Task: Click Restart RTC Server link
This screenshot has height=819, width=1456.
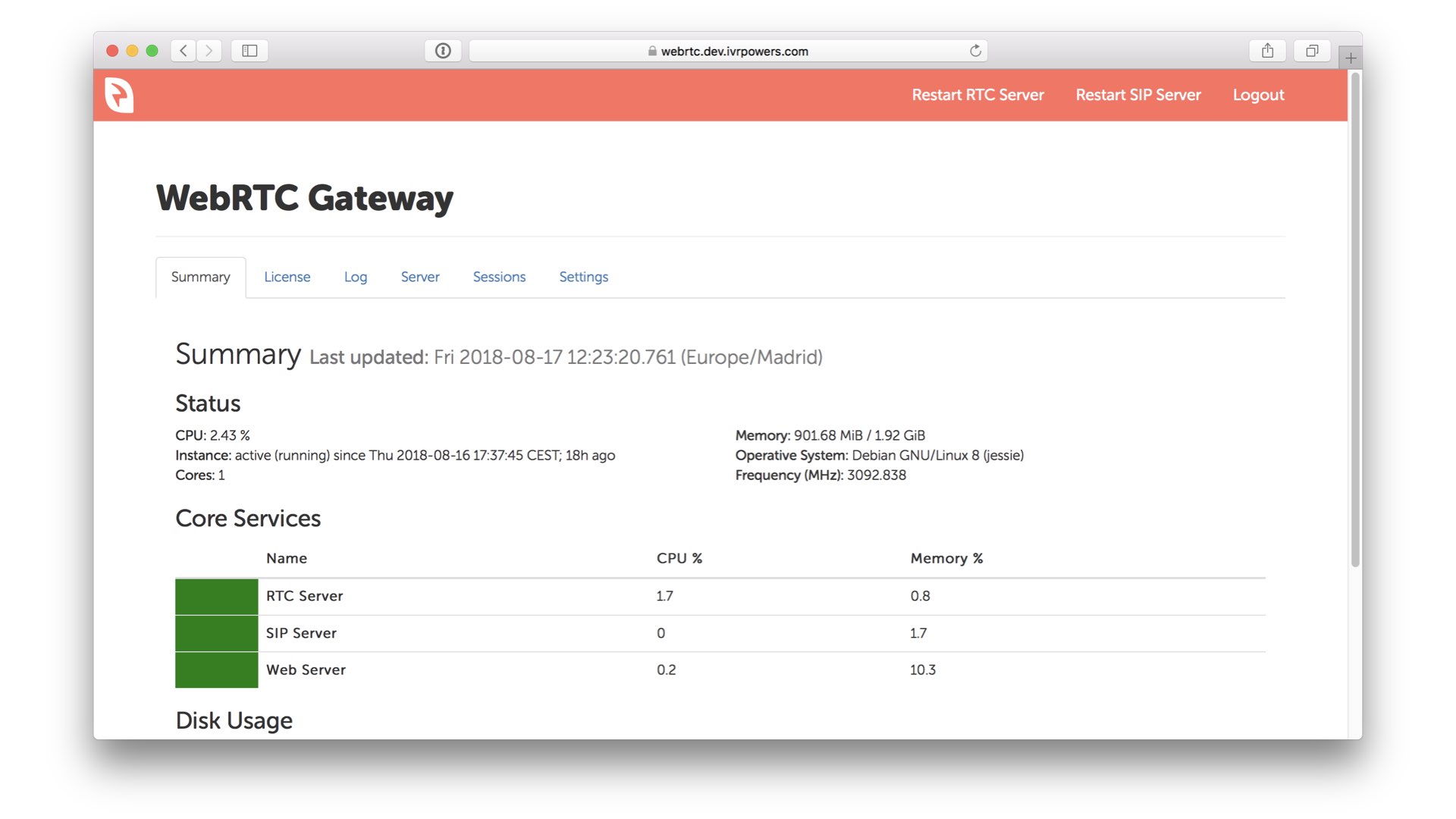Action: click(x=977, y=95)
